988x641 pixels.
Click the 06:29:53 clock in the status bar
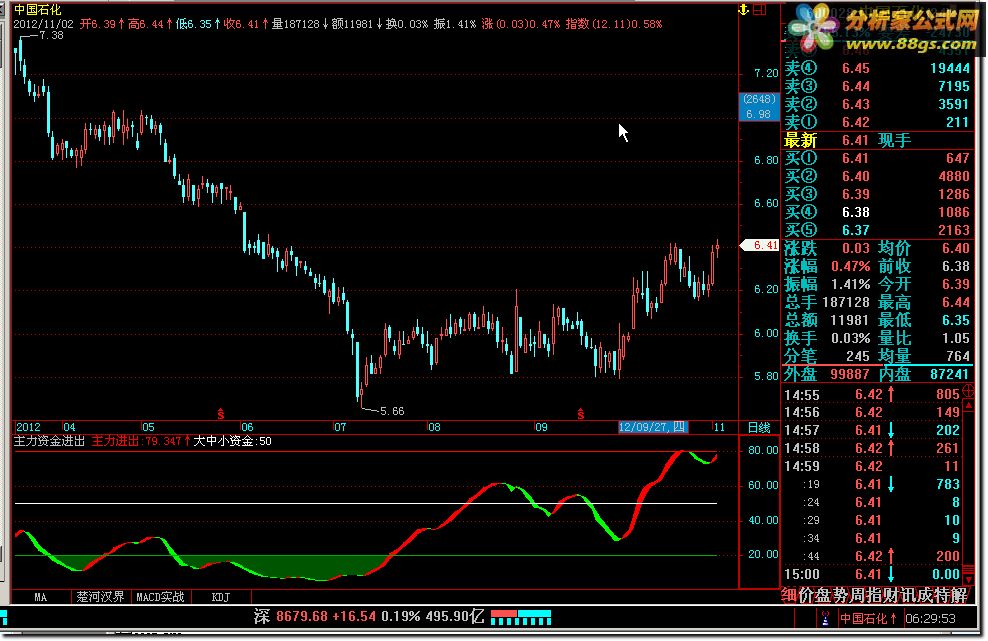point(931,619)
